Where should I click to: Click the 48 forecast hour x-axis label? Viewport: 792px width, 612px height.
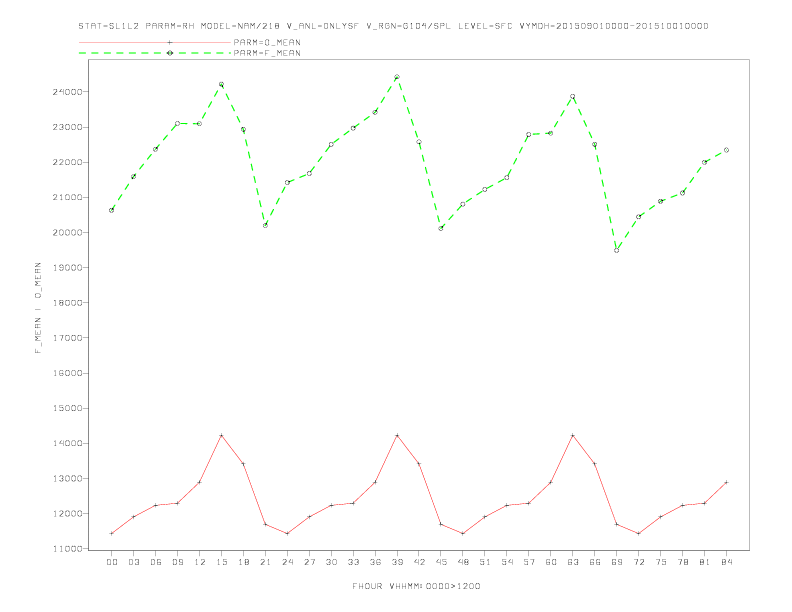coord(463,562)
